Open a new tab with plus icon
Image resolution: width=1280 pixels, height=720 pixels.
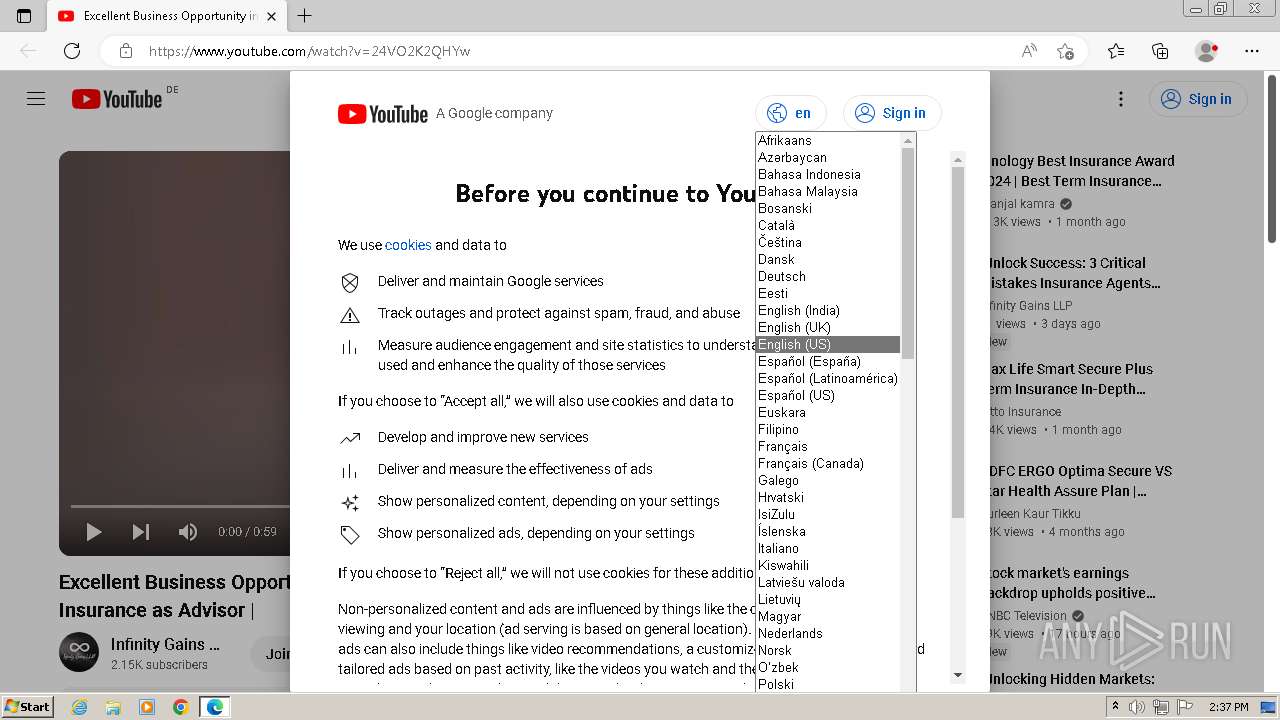305,16
